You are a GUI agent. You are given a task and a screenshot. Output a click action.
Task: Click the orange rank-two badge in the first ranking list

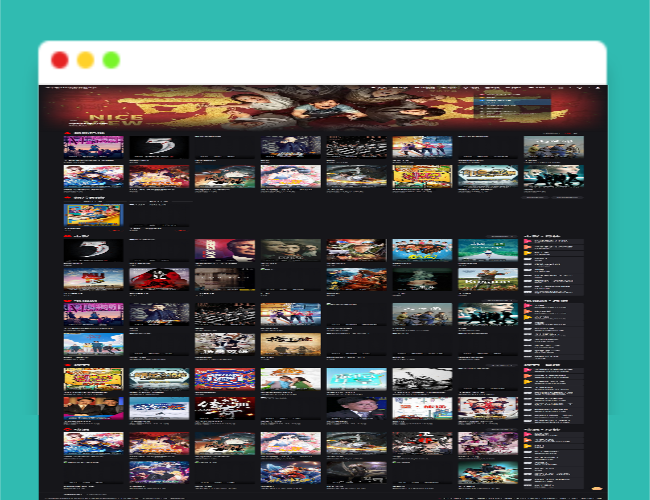(x=528, y=248)
